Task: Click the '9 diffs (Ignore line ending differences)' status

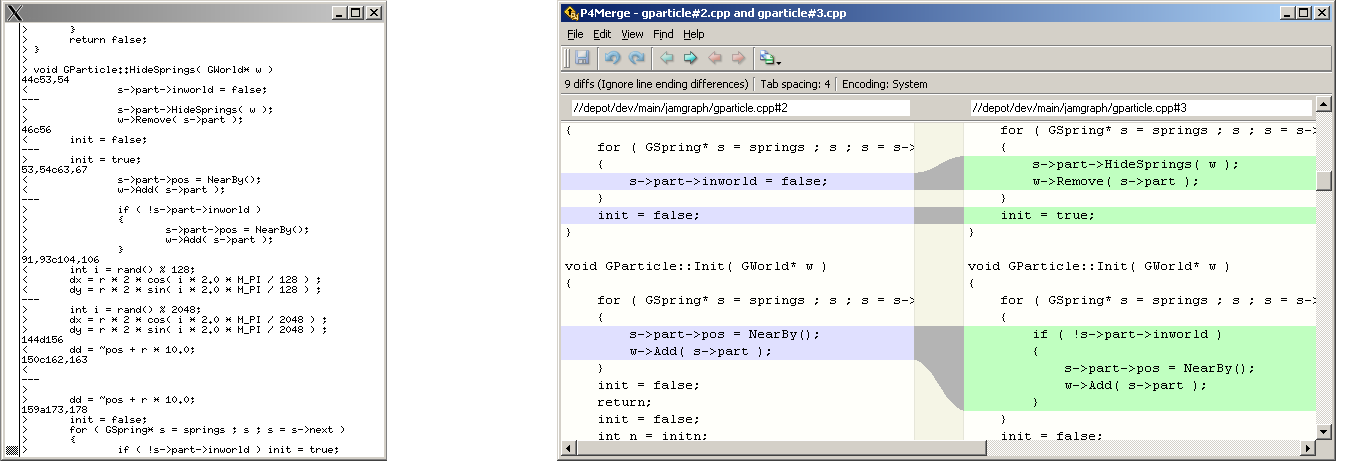Action: 656,84
